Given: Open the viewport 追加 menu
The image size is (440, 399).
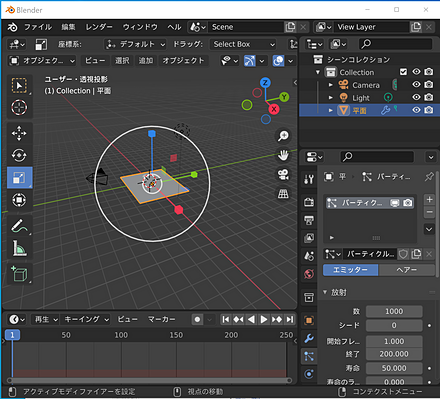Looking at the screenshot, I should point(146,61).
